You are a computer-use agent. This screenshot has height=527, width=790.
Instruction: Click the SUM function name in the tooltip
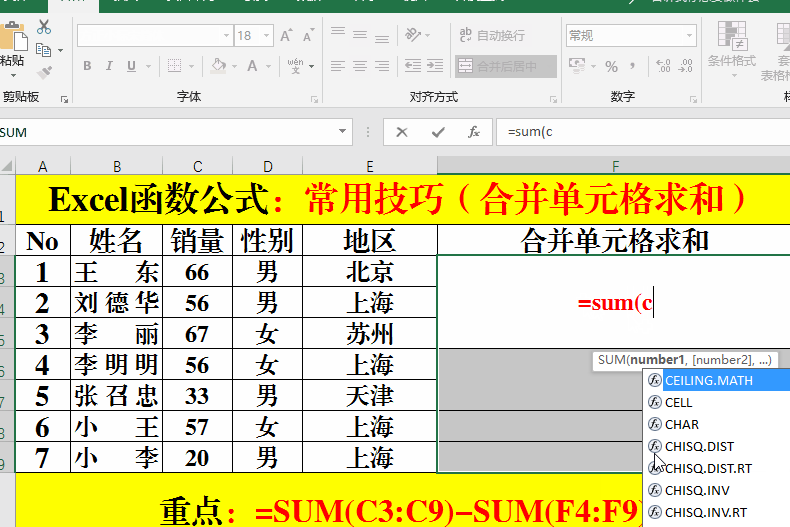(611, 360)
